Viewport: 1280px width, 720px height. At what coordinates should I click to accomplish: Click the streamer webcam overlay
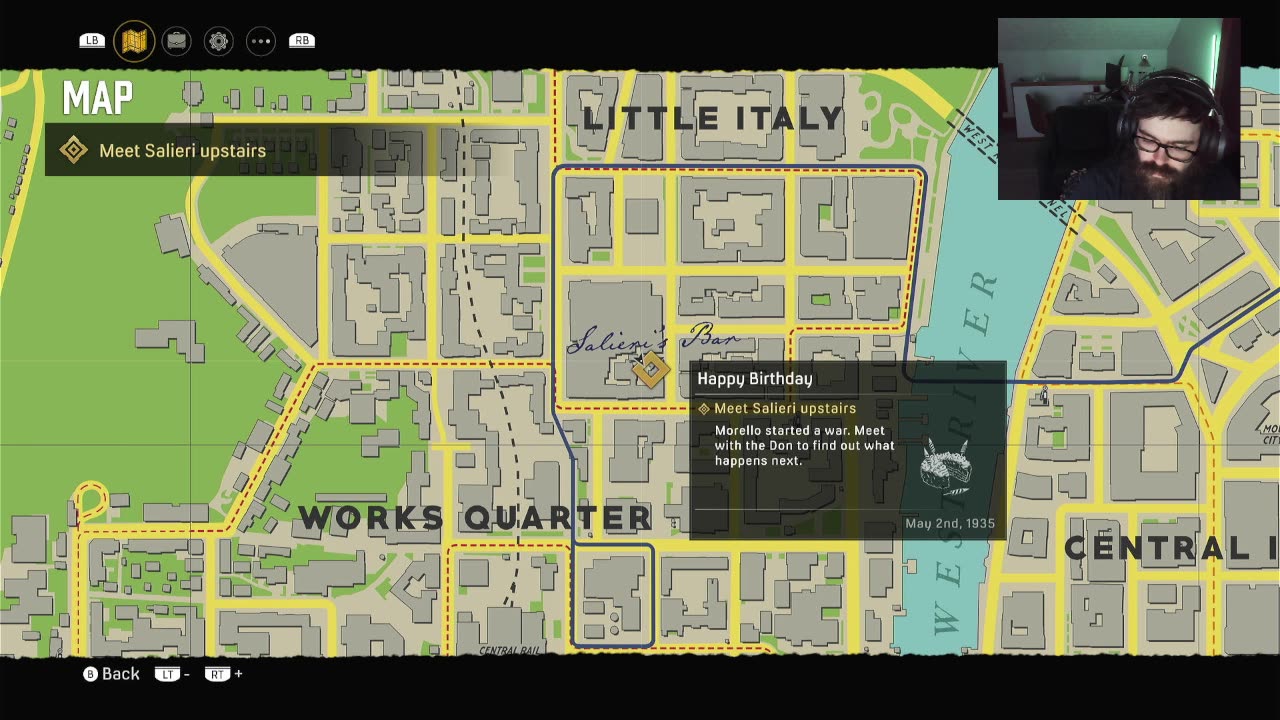click(x=1119, y=109)
